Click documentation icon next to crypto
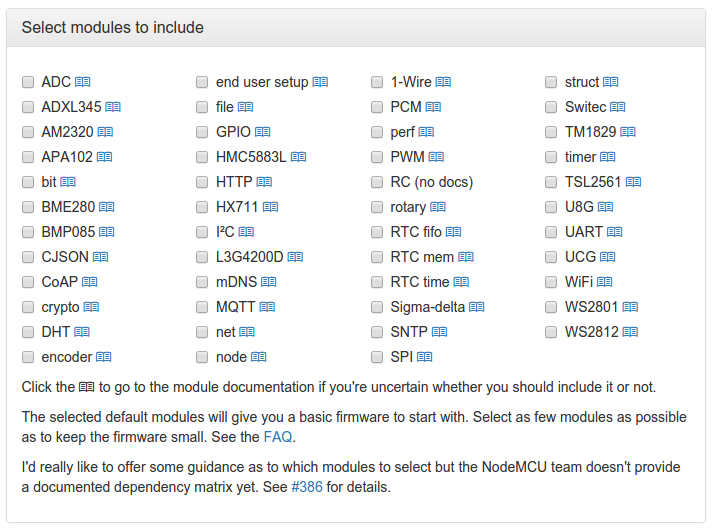714x531 pixels. point(91,307)
